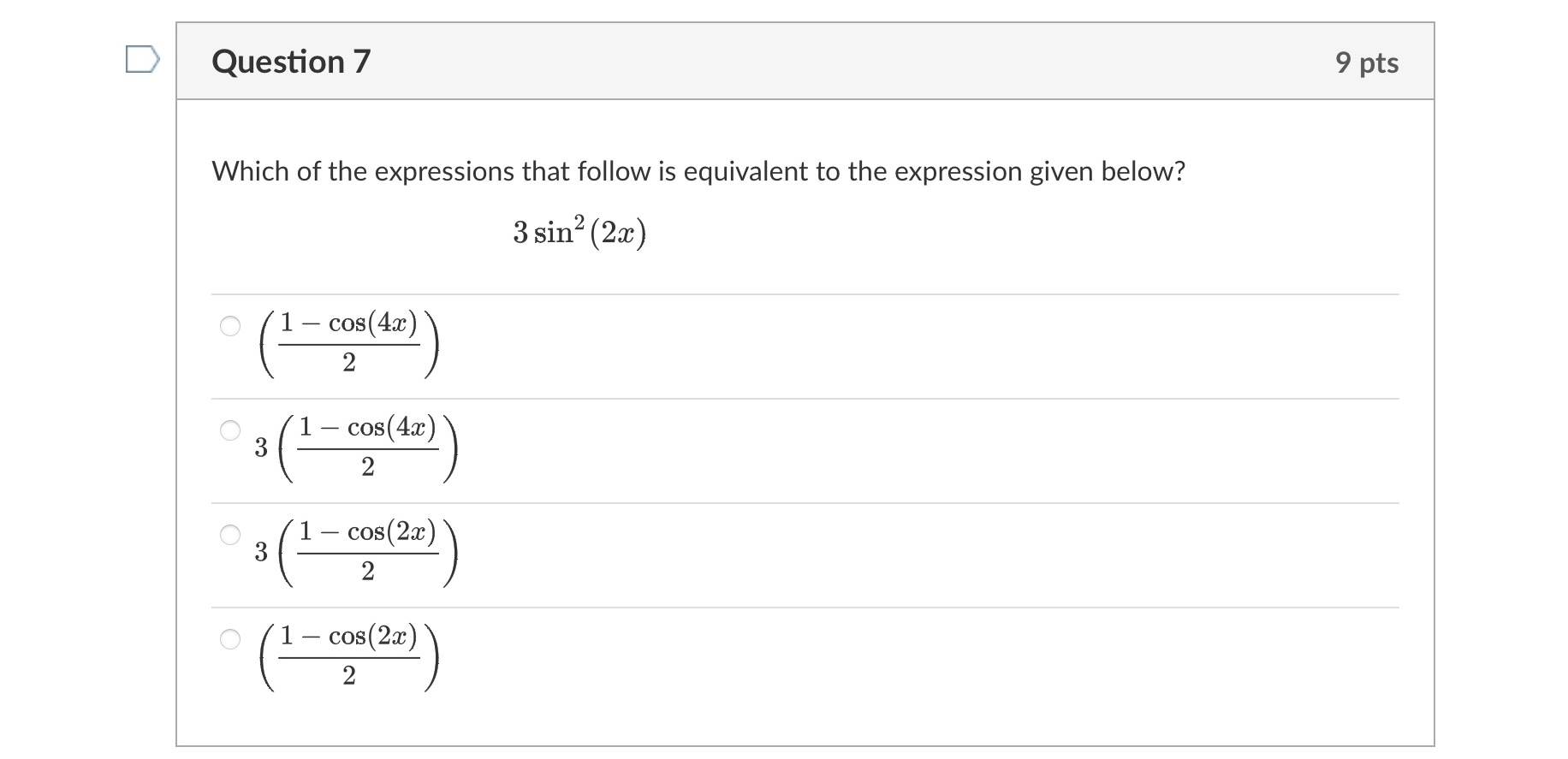This screenshot has width=1568, height=759.
Task: Click the Question 7 header
Action: pos(293,60)
